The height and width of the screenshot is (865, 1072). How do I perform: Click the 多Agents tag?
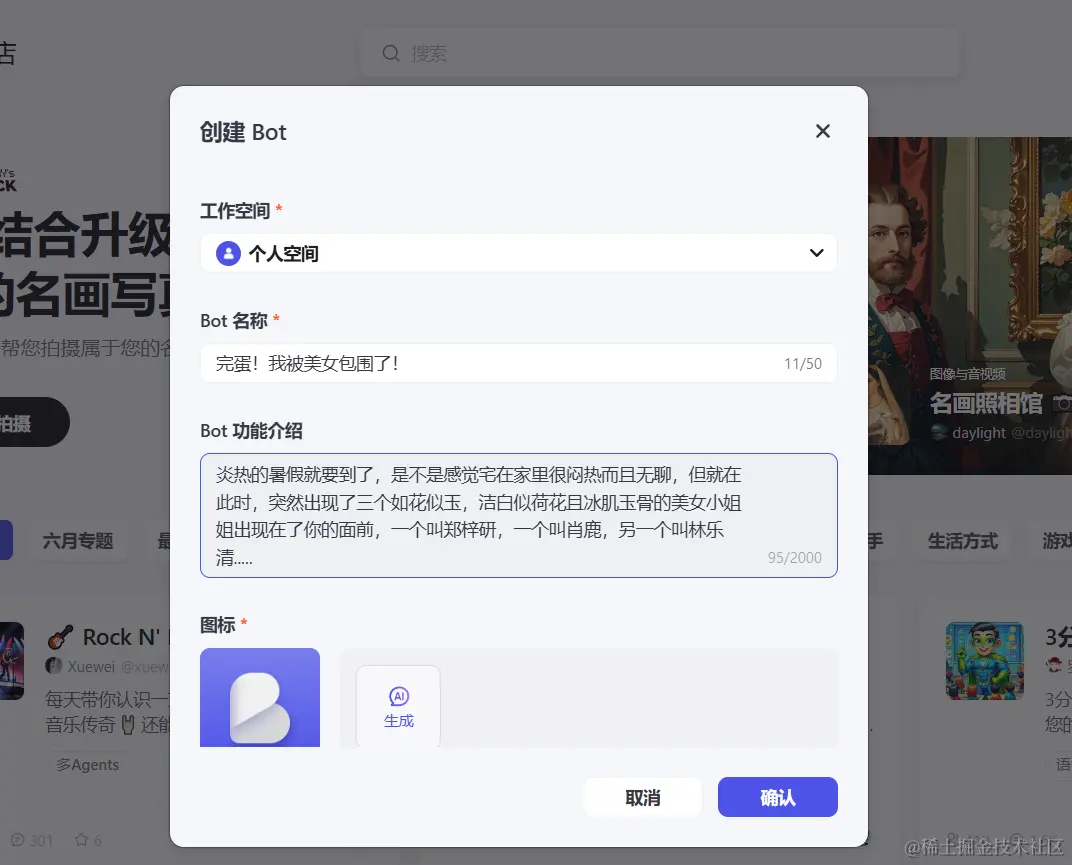(88, 764)
